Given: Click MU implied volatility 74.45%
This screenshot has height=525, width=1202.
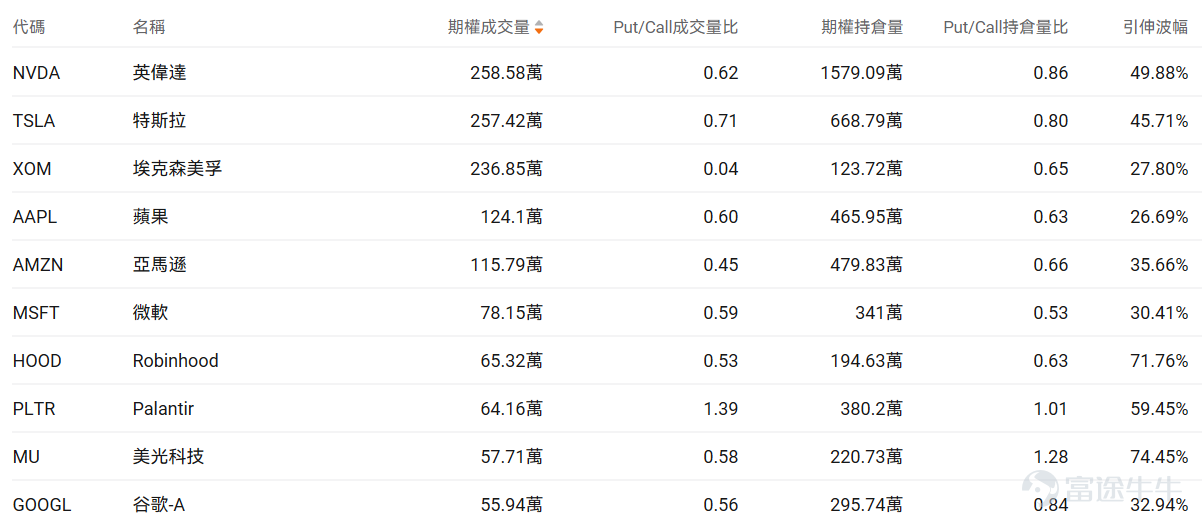Looking at the screenshot, I should 1159,457.
